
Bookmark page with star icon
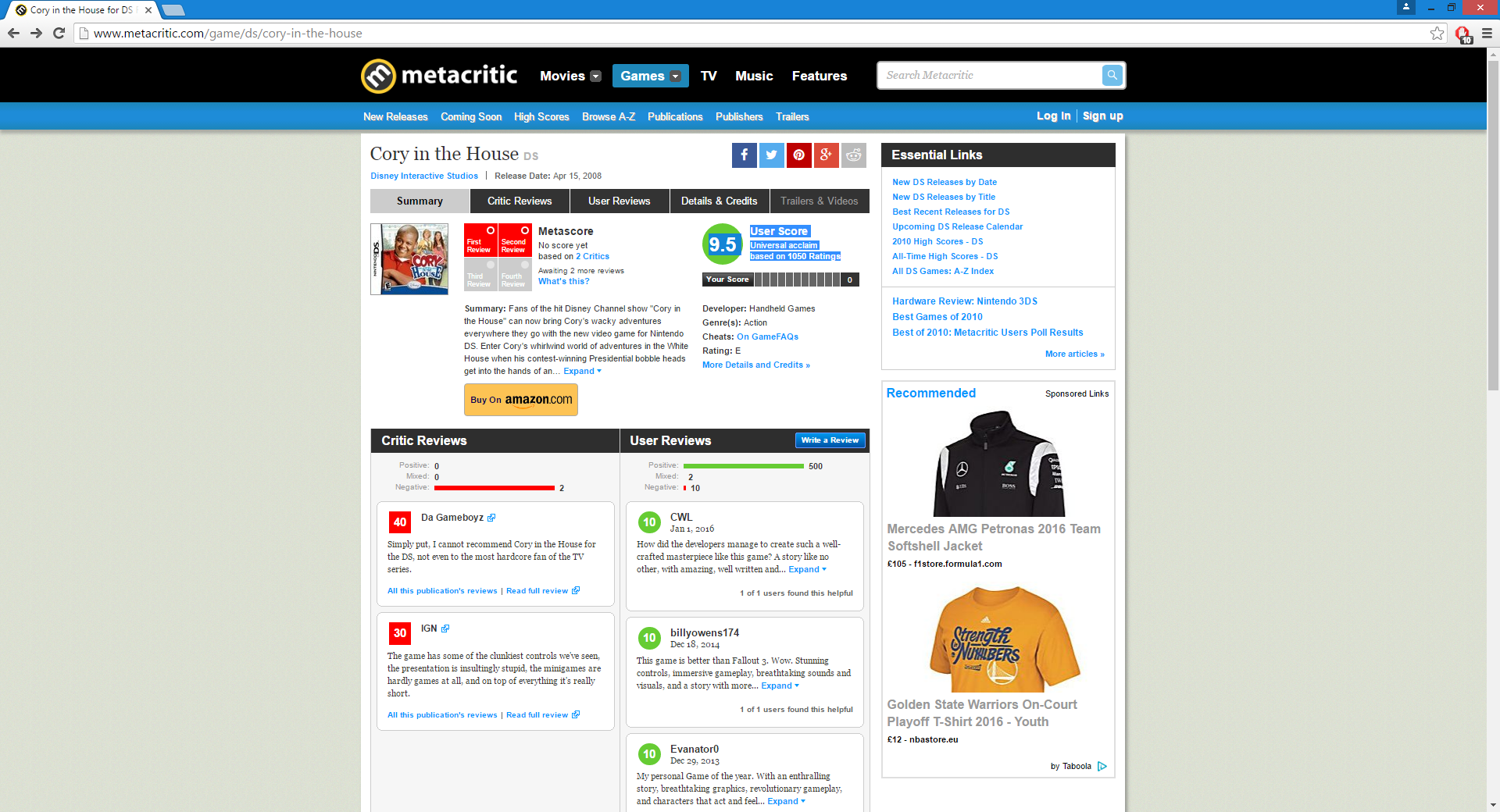(x=1437, y=33)
